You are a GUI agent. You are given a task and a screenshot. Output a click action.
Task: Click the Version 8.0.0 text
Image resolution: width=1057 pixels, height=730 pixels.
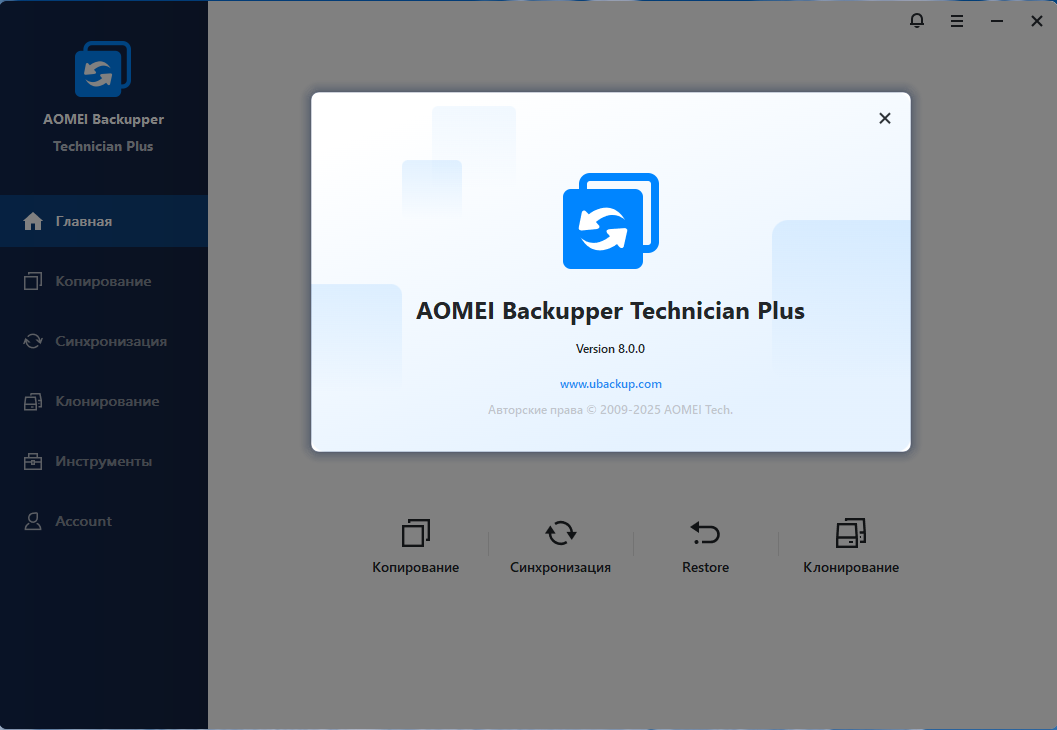pos(610,349)
